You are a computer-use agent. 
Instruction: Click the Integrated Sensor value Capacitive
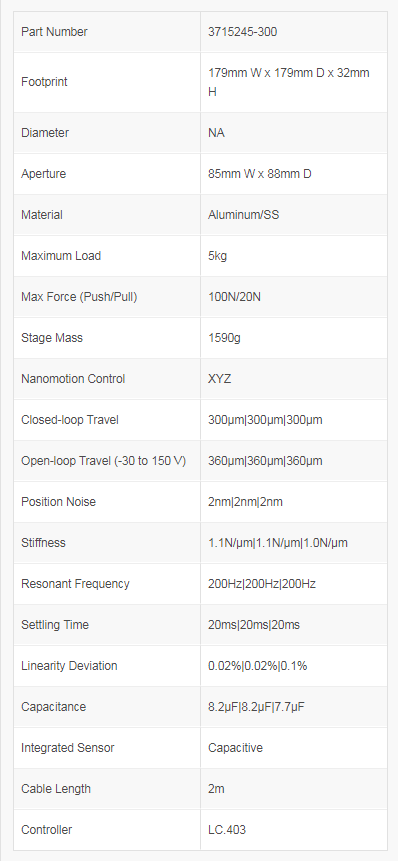click(235, 748)
